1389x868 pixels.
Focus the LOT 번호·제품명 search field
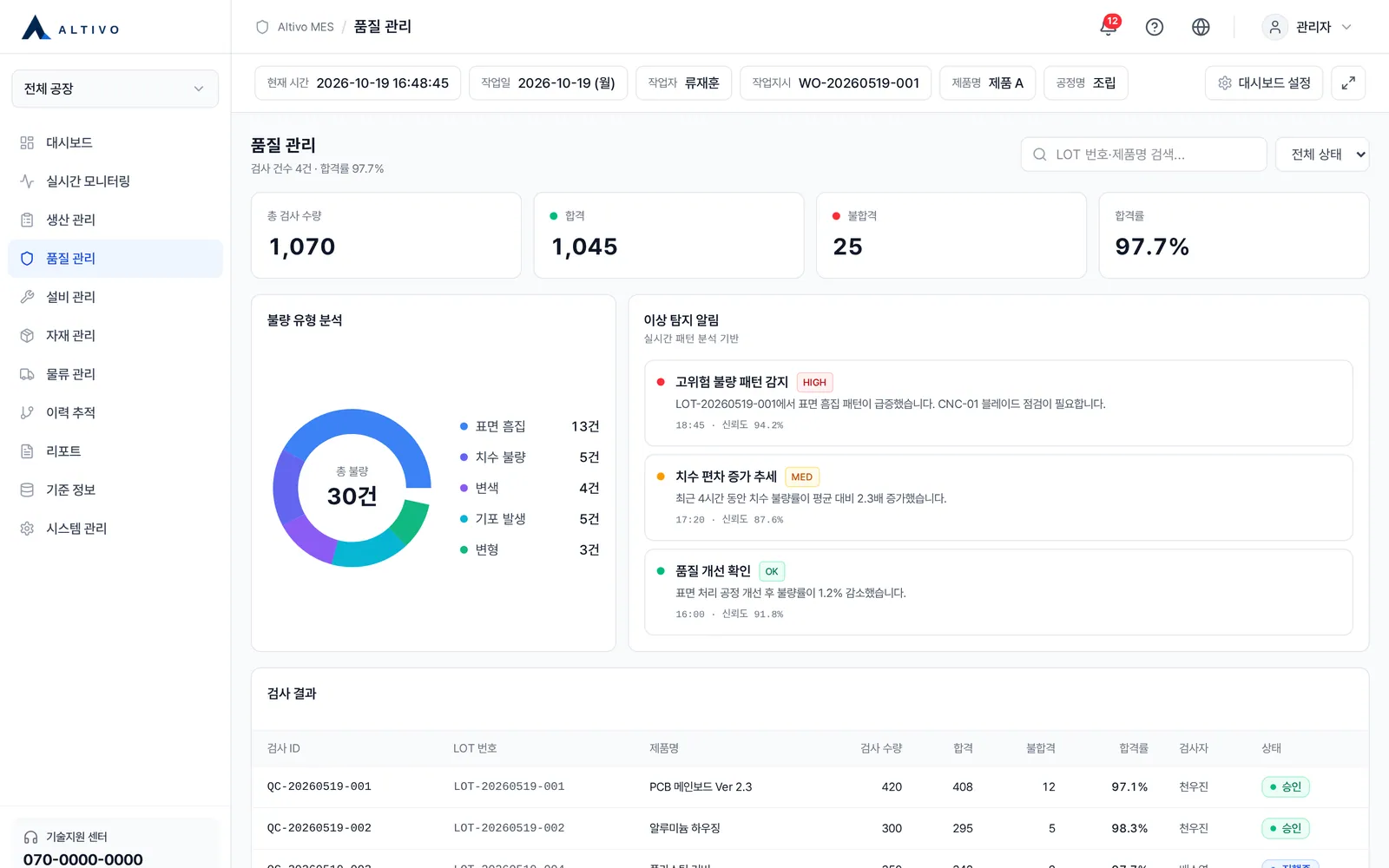[x=1143, y=155]
